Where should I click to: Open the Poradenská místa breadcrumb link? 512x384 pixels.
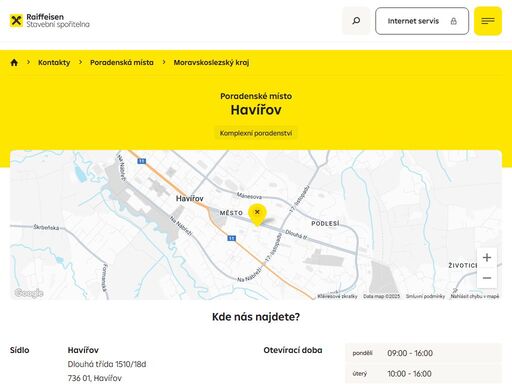[x=122, y=62]
